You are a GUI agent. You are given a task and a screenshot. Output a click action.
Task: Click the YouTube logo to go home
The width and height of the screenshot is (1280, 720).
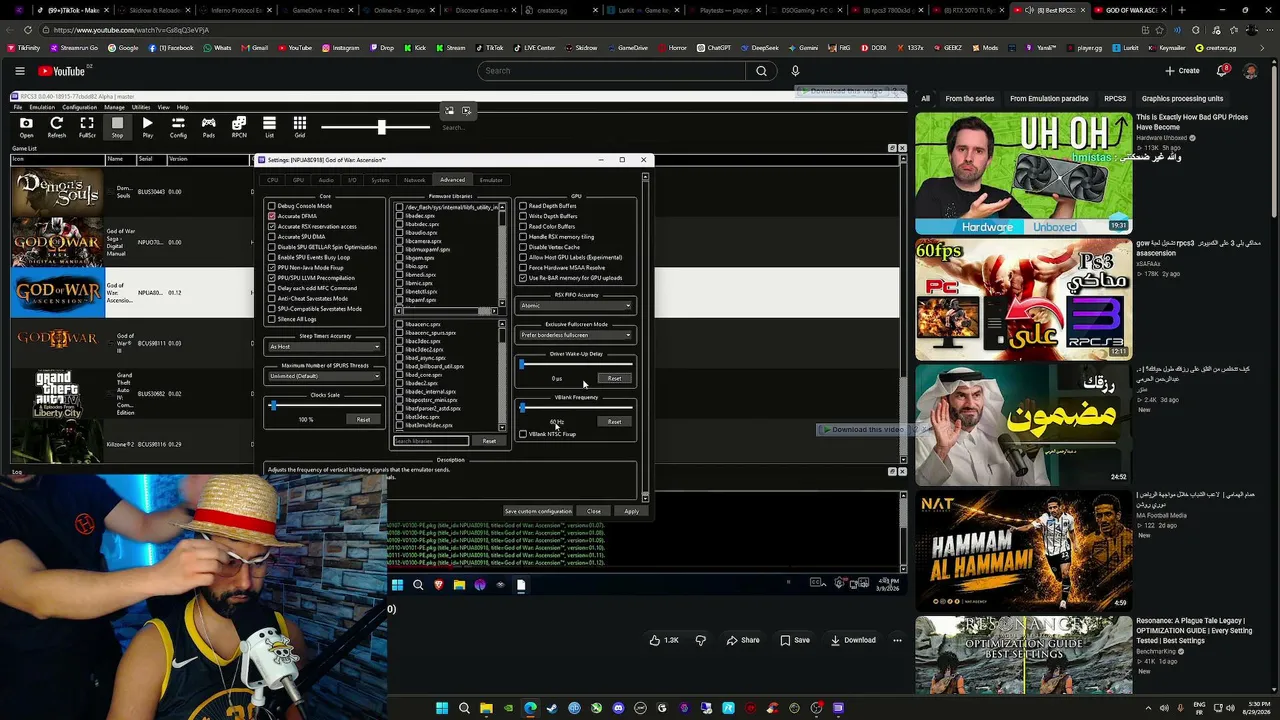click(62, 71)
